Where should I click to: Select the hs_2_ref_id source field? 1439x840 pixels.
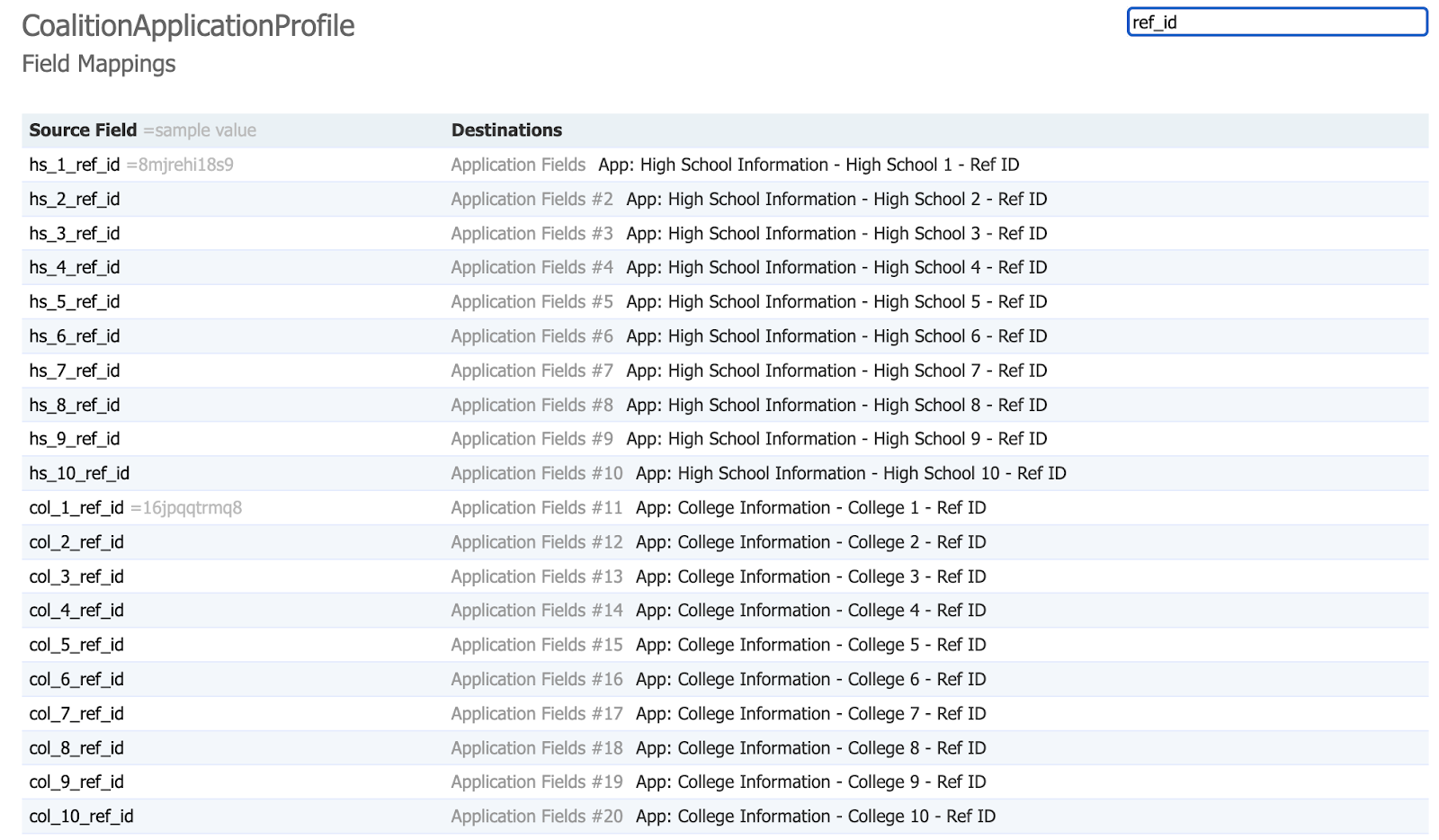[75, 200]
